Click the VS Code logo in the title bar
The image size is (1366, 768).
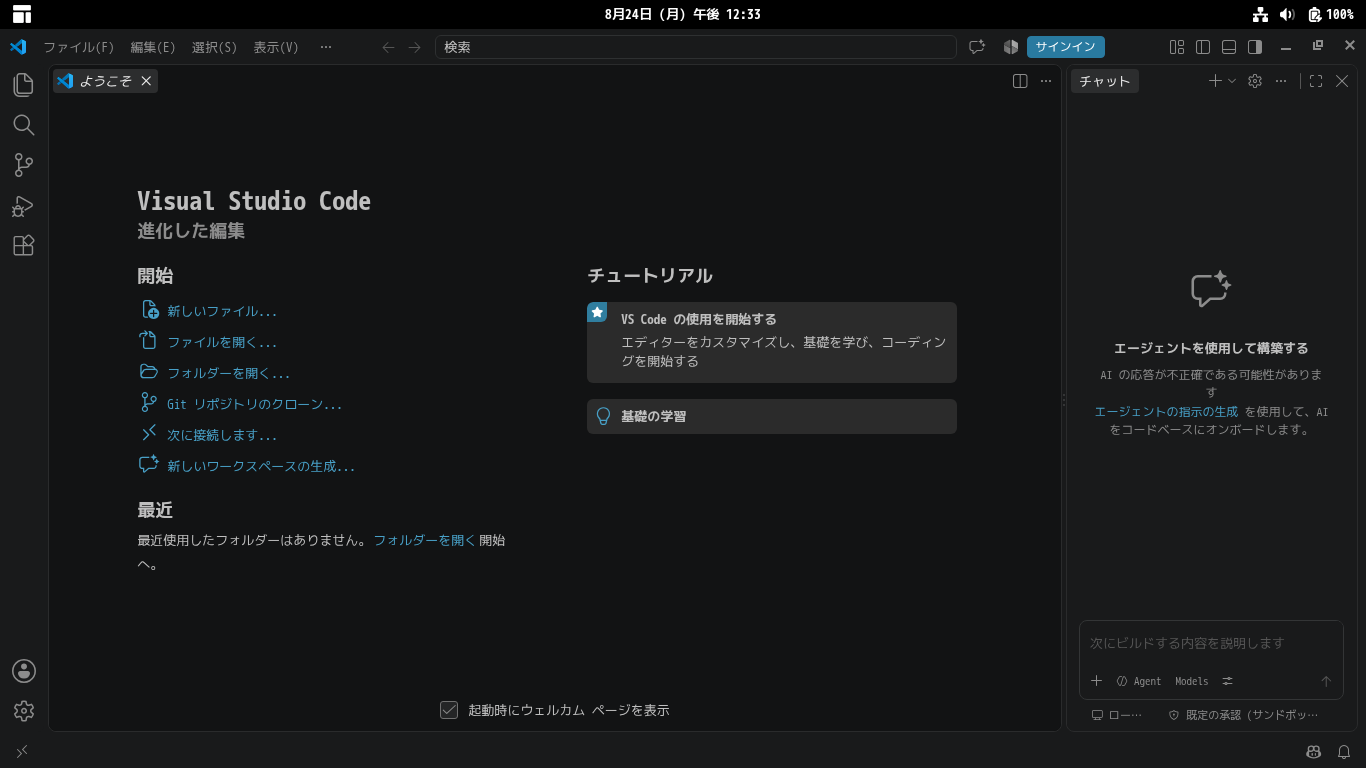(x=18, y=47)
